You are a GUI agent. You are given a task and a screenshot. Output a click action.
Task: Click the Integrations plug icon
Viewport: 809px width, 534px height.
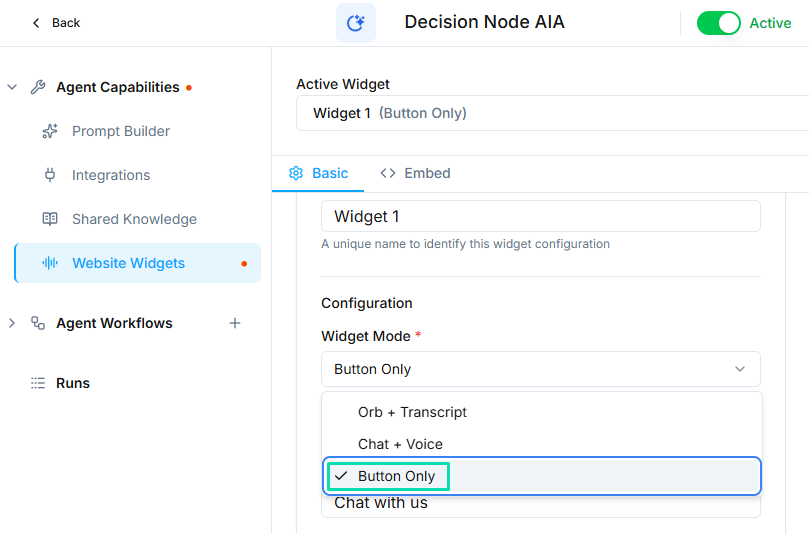coord(50,175)
